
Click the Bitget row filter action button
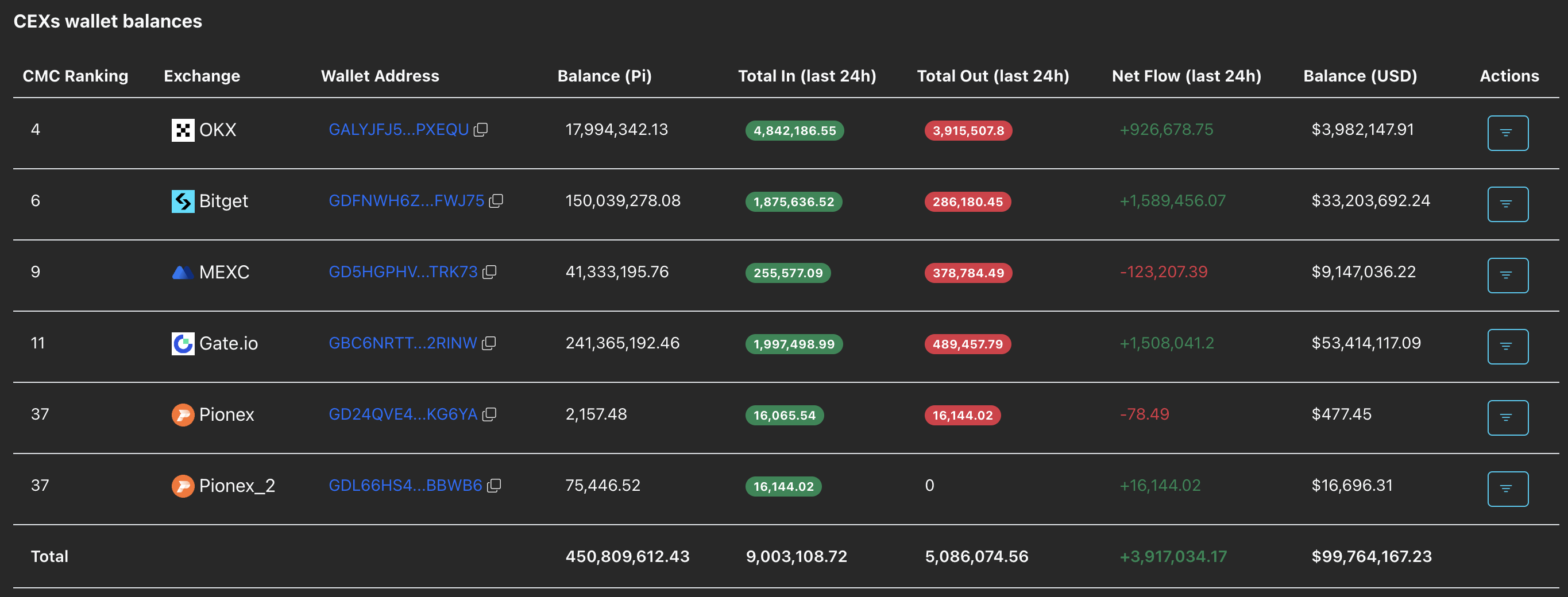click(1507, 204)
